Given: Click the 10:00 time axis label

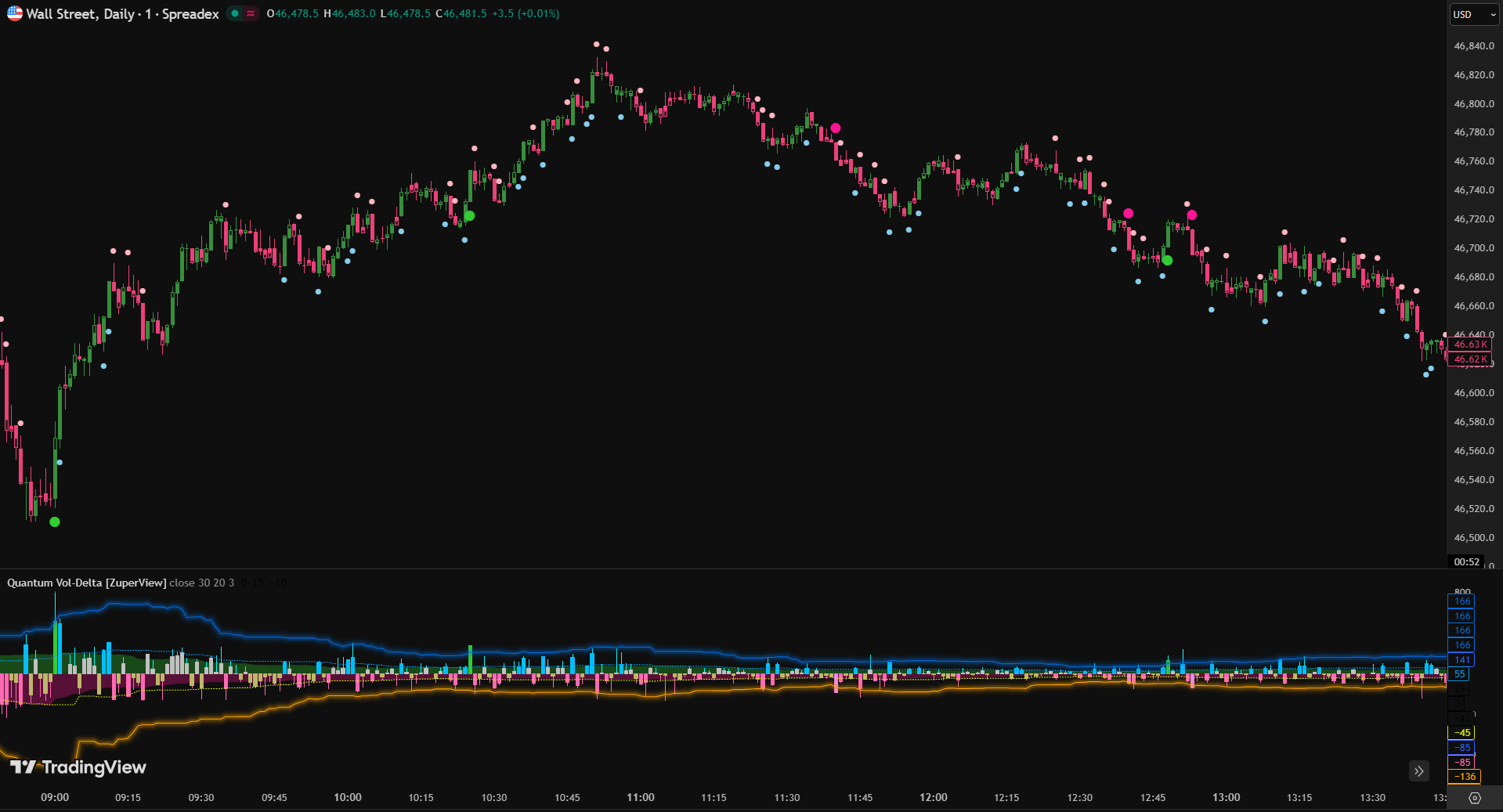Looking at the screenshot, I should click(x=348, y=797).
